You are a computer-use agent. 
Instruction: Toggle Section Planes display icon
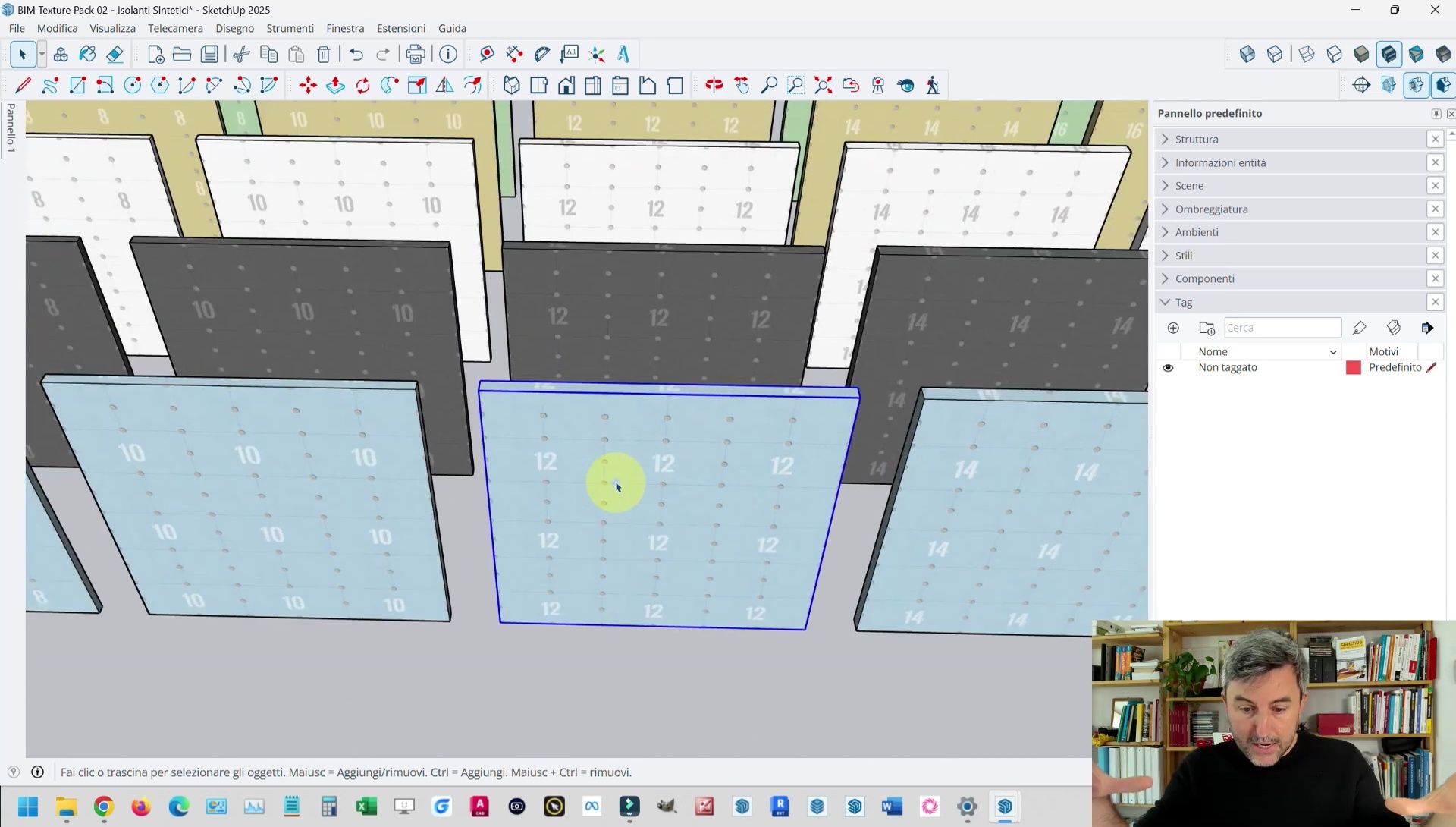(1389, 85)
